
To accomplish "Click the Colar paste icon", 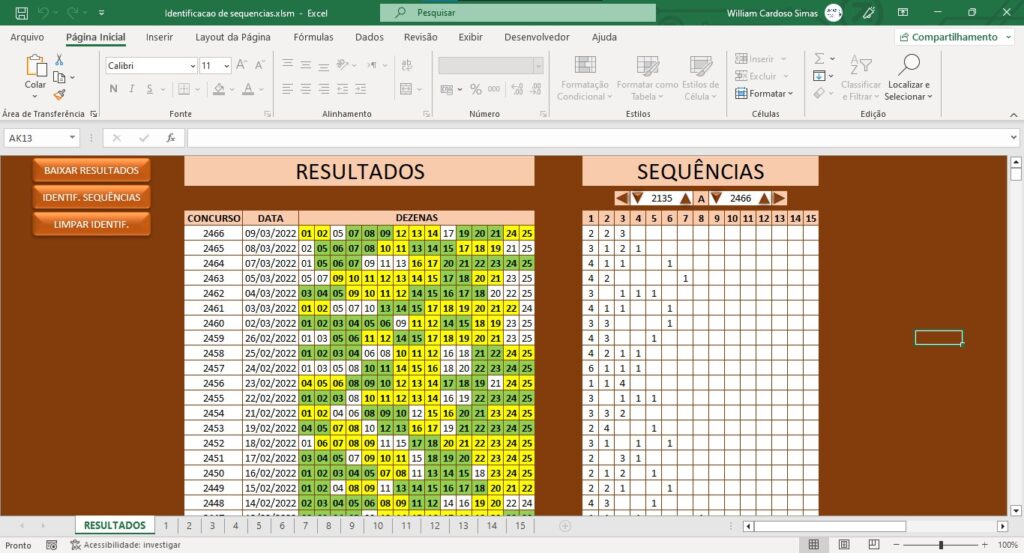I will (35, 66).
